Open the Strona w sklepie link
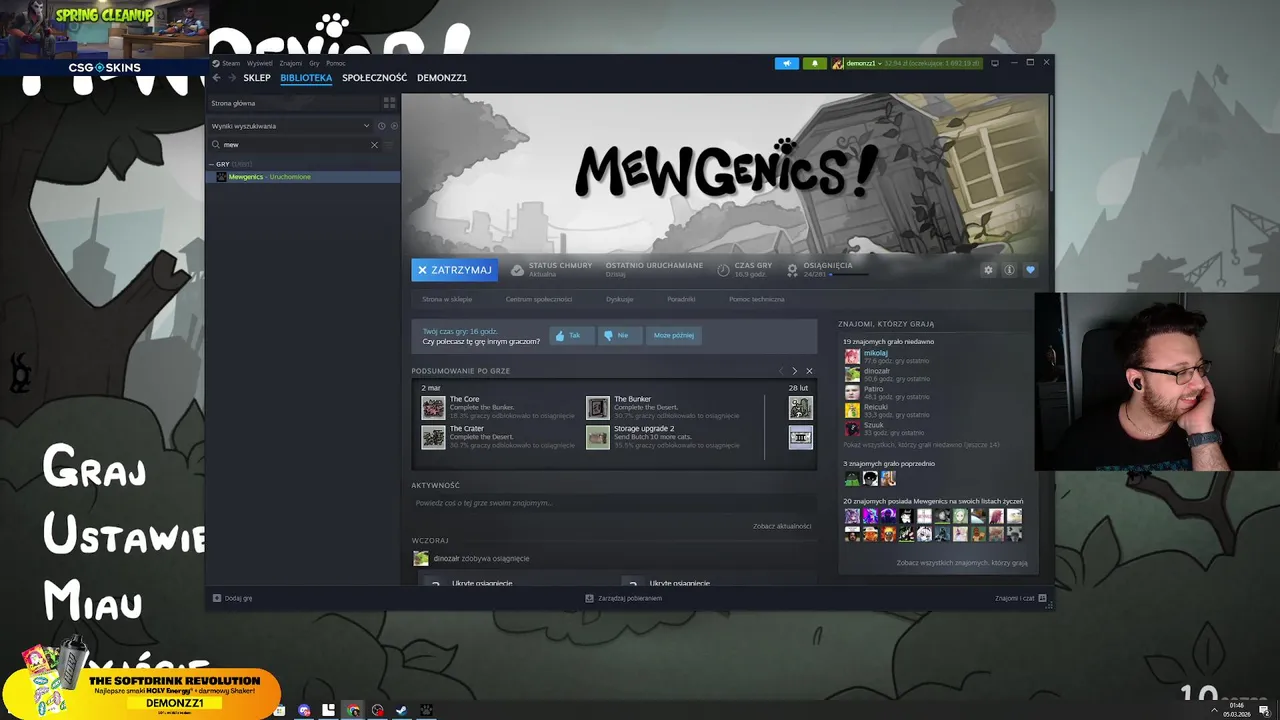This screenshot has height=720, width=1280. (447, 299)
